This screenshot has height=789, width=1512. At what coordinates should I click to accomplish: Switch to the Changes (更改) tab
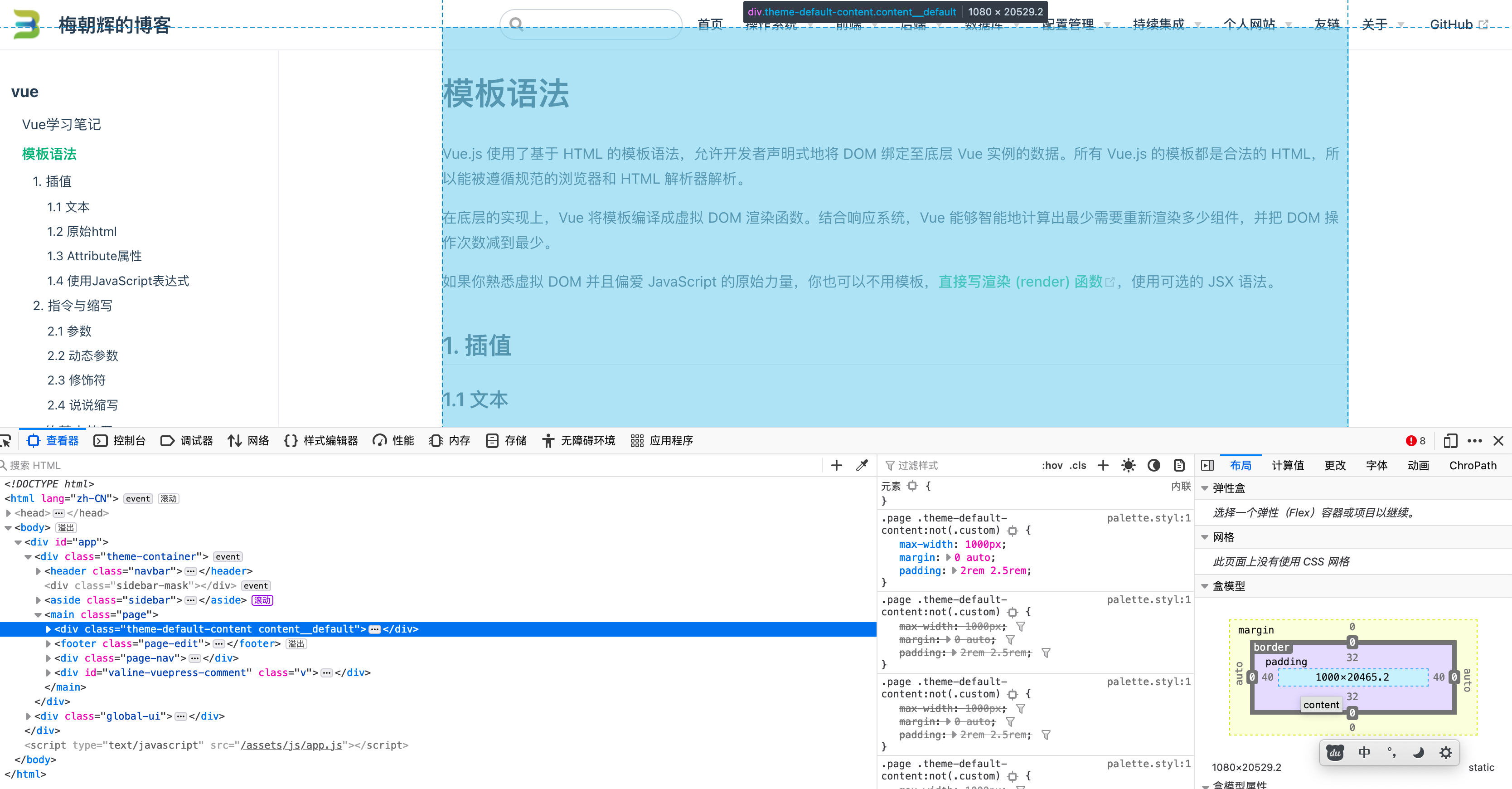pos(1335,466)
